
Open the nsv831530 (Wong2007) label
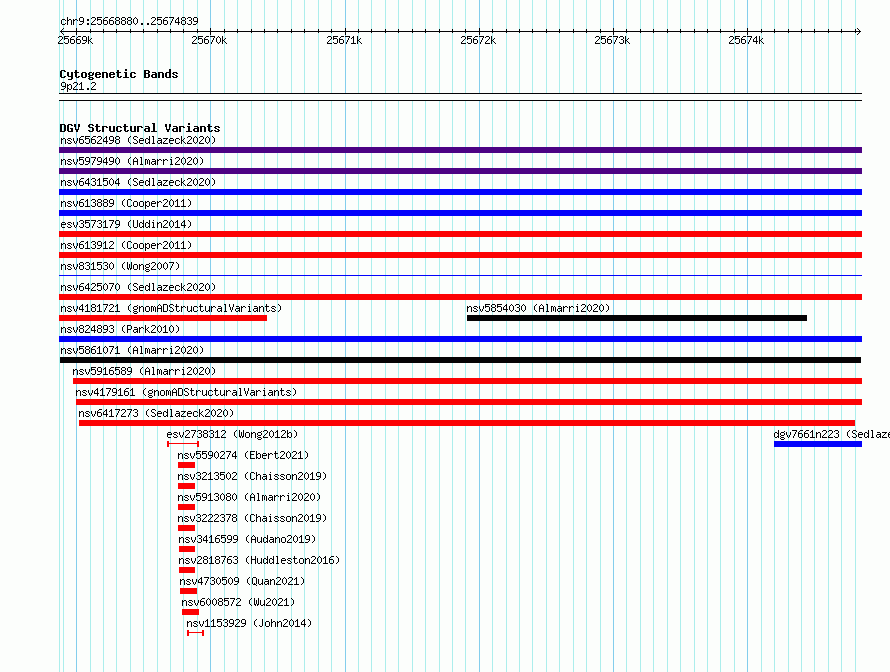[x=120, y=266]
